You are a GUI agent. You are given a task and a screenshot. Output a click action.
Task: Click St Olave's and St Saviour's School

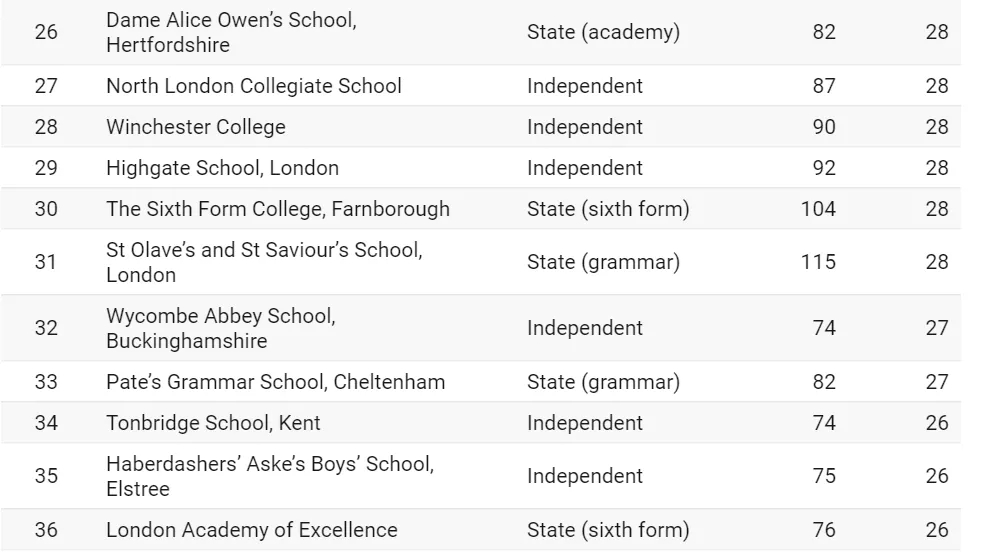264,262
